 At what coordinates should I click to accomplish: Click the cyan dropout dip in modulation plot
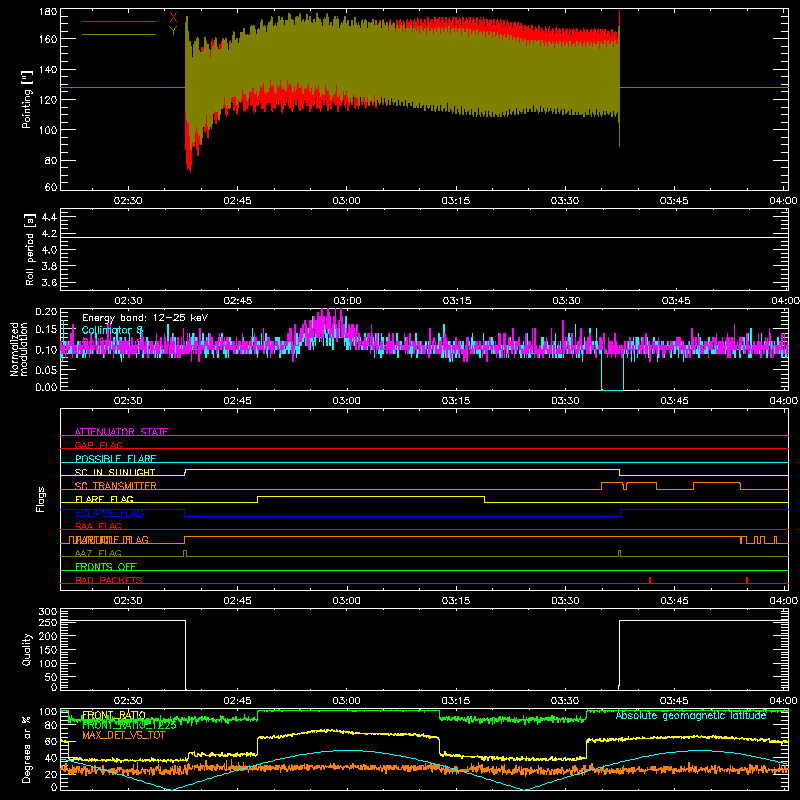[612, 372]
